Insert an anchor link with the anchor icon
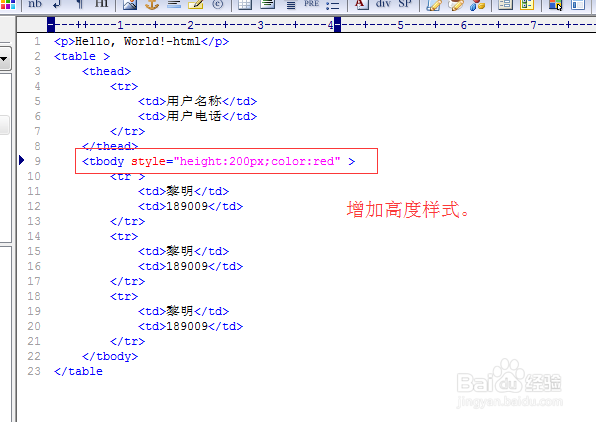 [152, 4]
